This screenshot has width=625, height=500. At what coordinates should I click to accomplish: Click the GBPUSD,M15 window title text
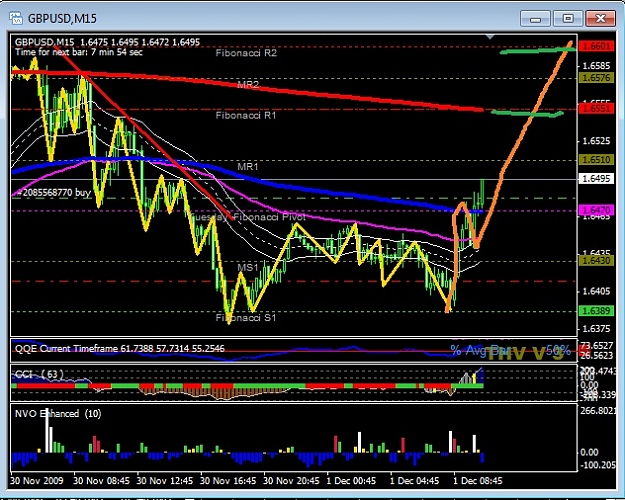tap(62, 18)
